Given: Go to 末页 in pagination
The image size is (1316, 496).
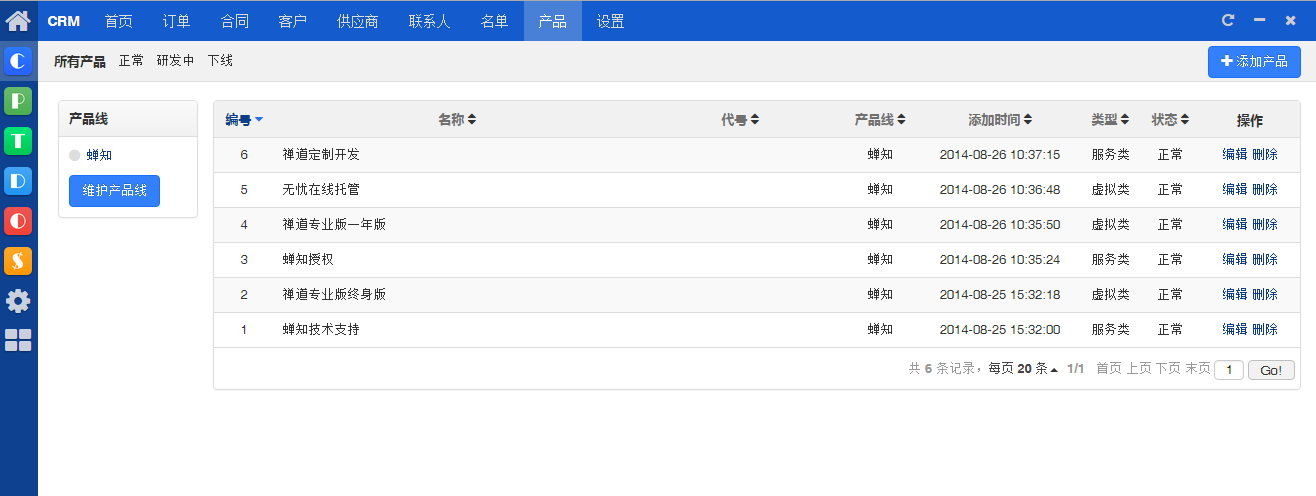Looking at the screenshot, I should tap(1198, 369).
